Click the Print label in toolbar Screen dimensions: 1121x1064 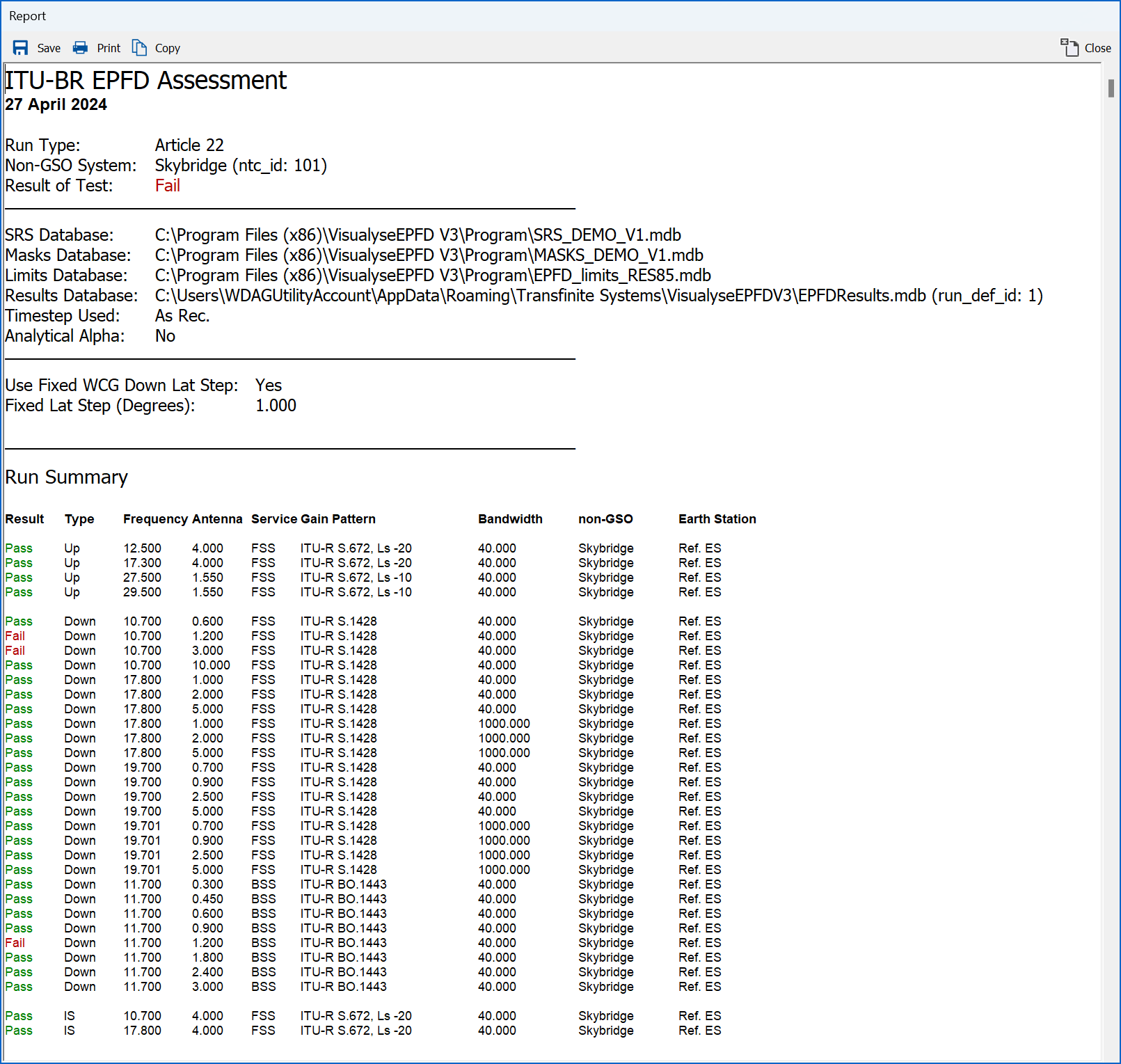[109, 48]
